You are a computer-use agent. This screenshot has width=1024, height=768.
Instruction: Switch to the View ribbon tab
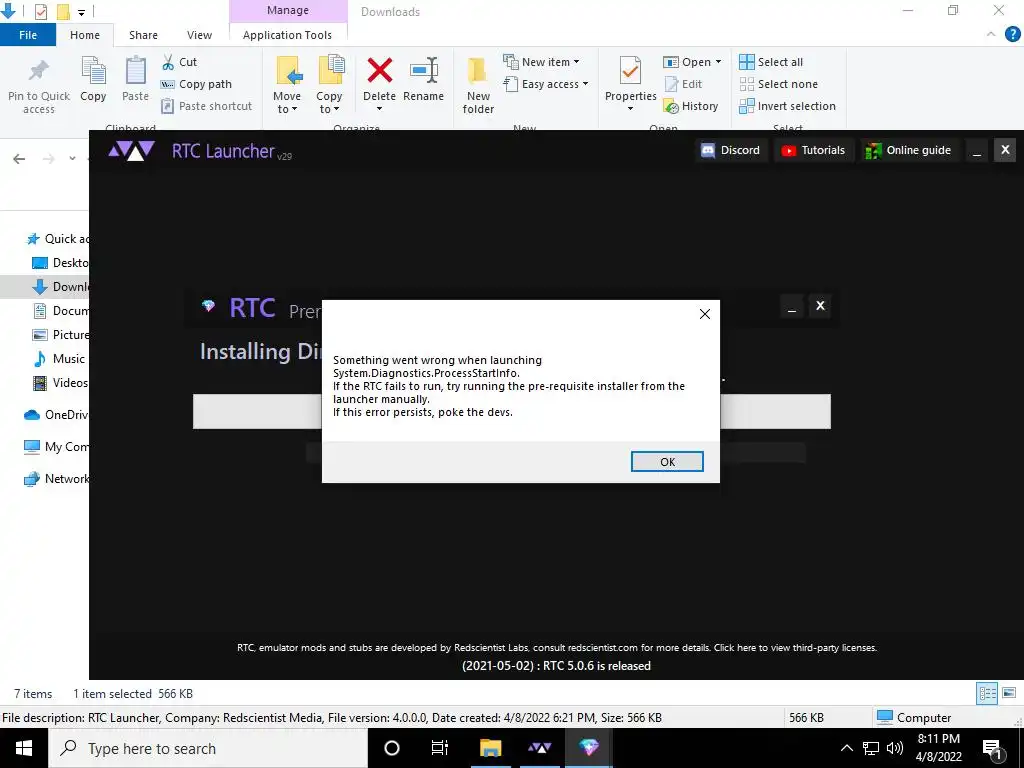199,35
